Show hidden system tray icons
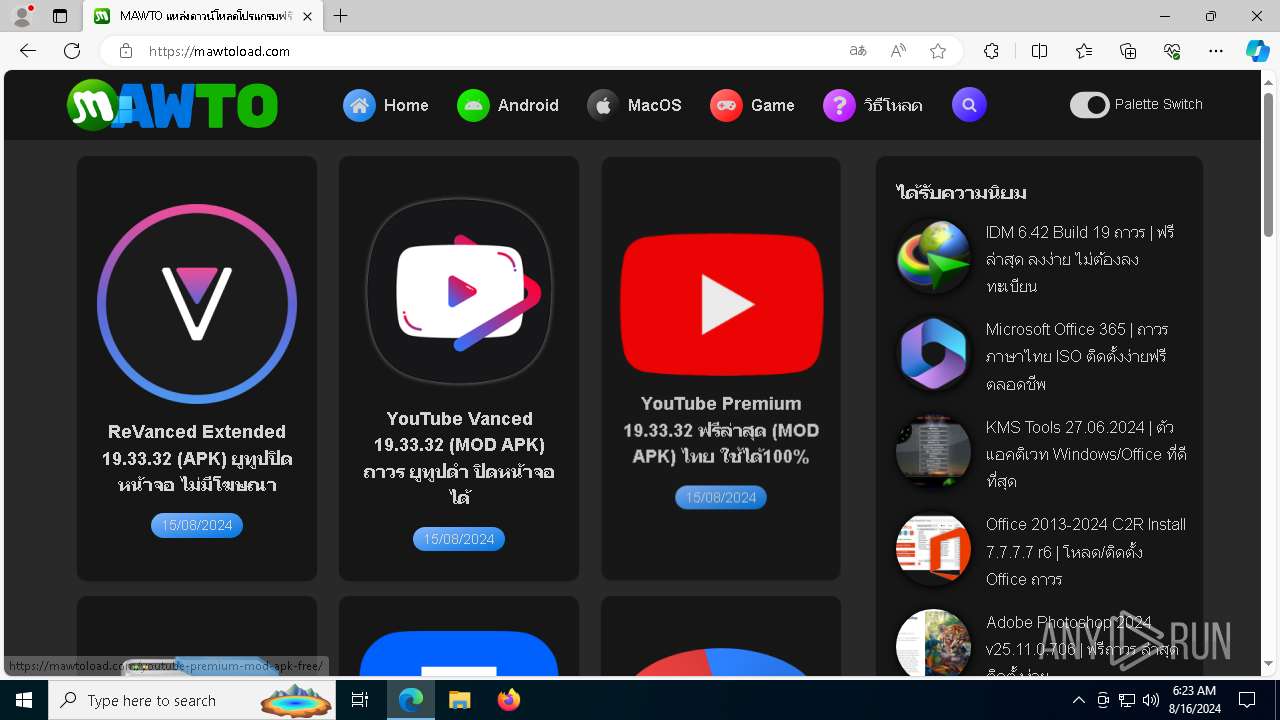 [1078, 700]
